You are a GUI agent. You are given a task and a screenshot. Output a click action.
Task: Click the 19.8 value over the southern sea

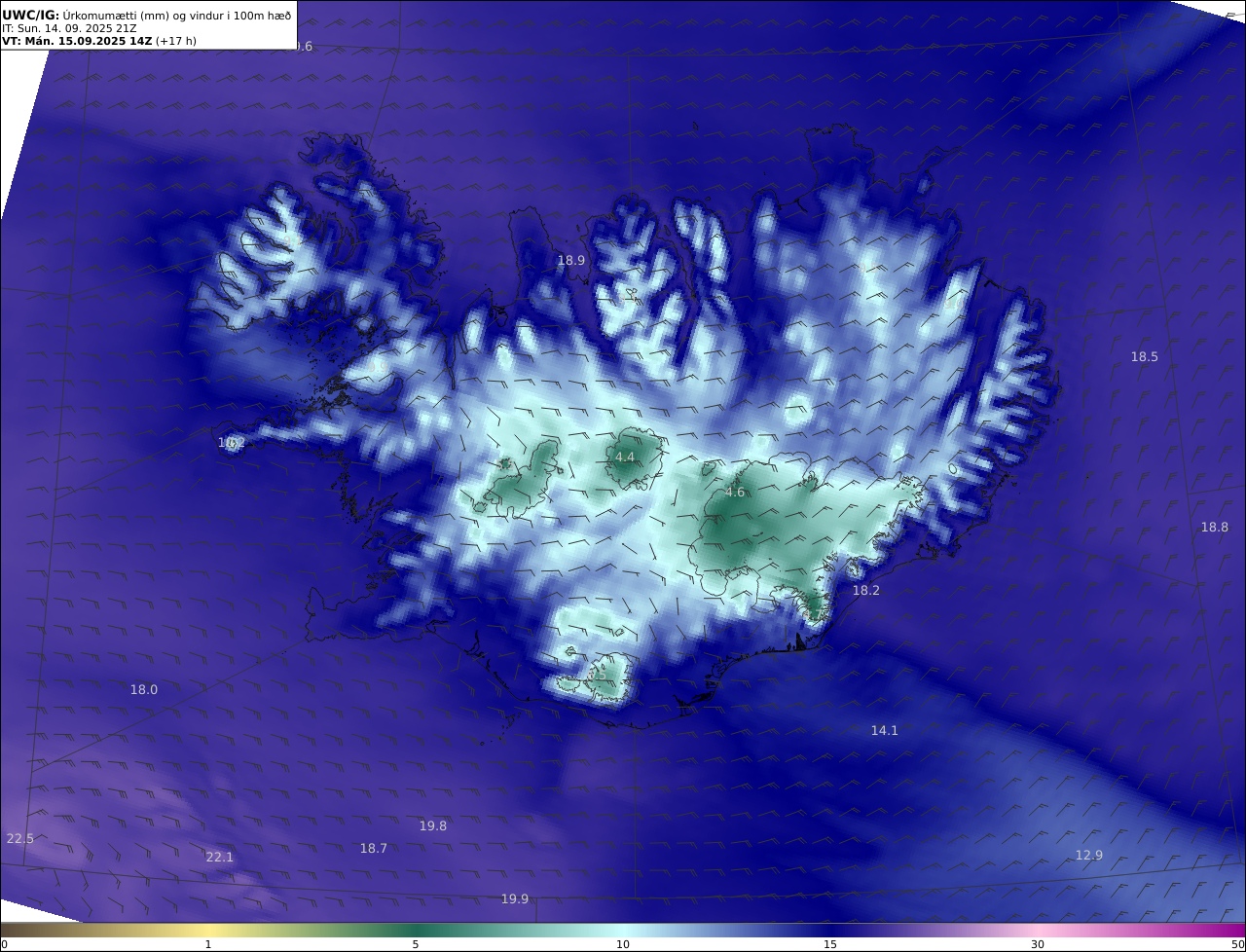[x=433, y=826]
